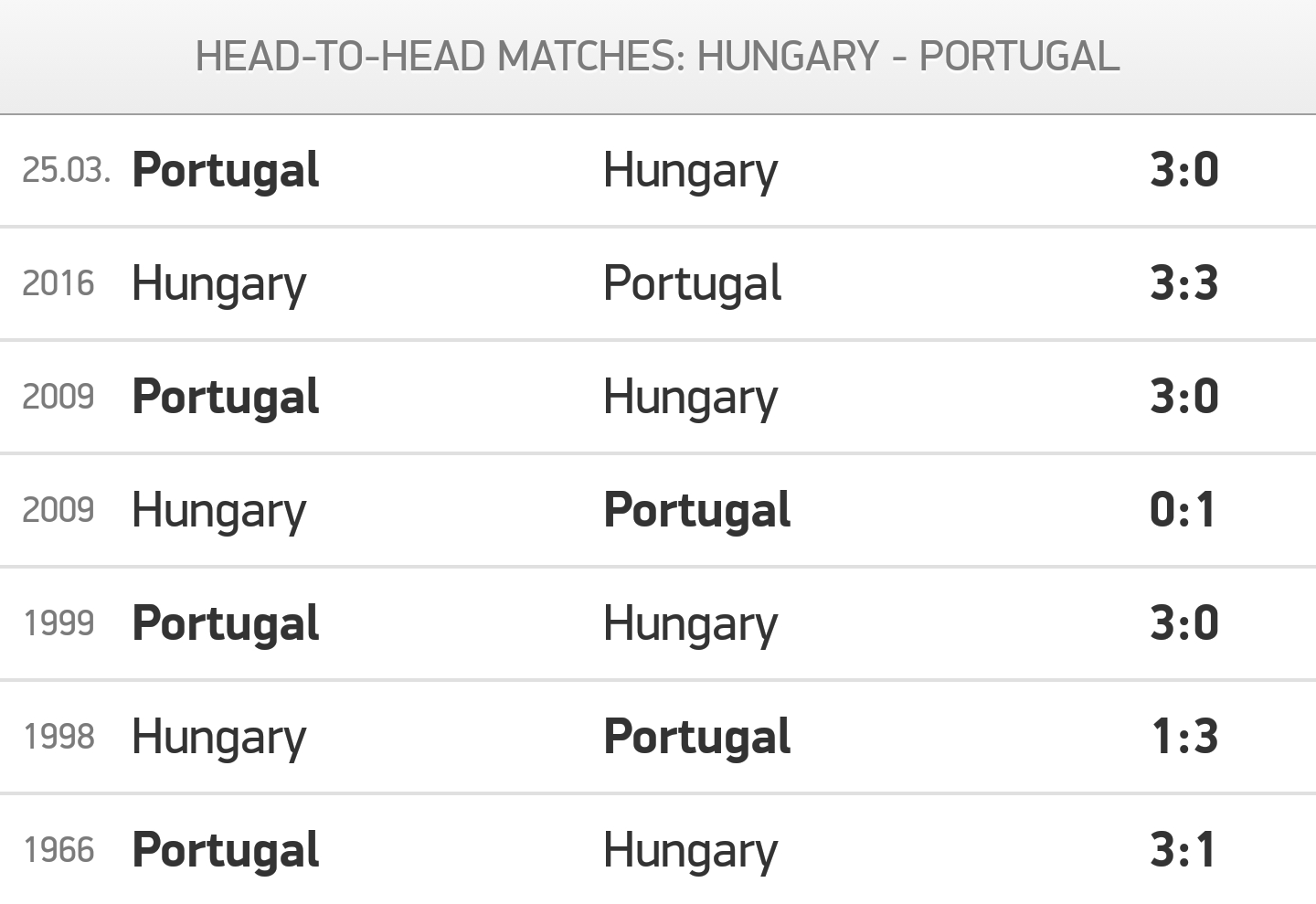Screen dimensions: 1316x904
Task: Click the 1:3 score from 1998
Action: [1184, 737]
